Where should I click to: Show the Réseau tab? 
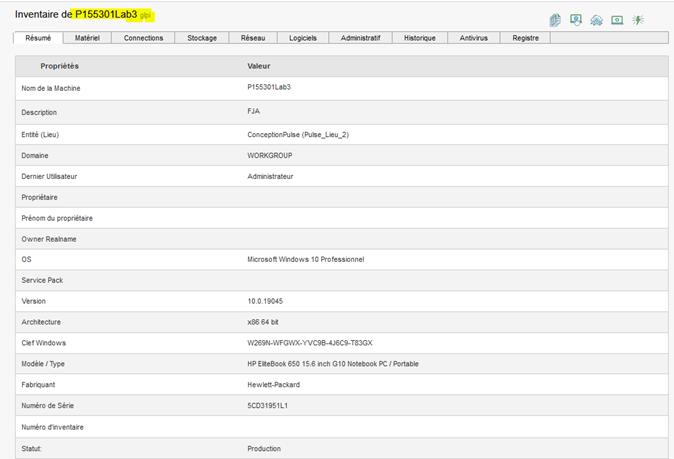253,38
